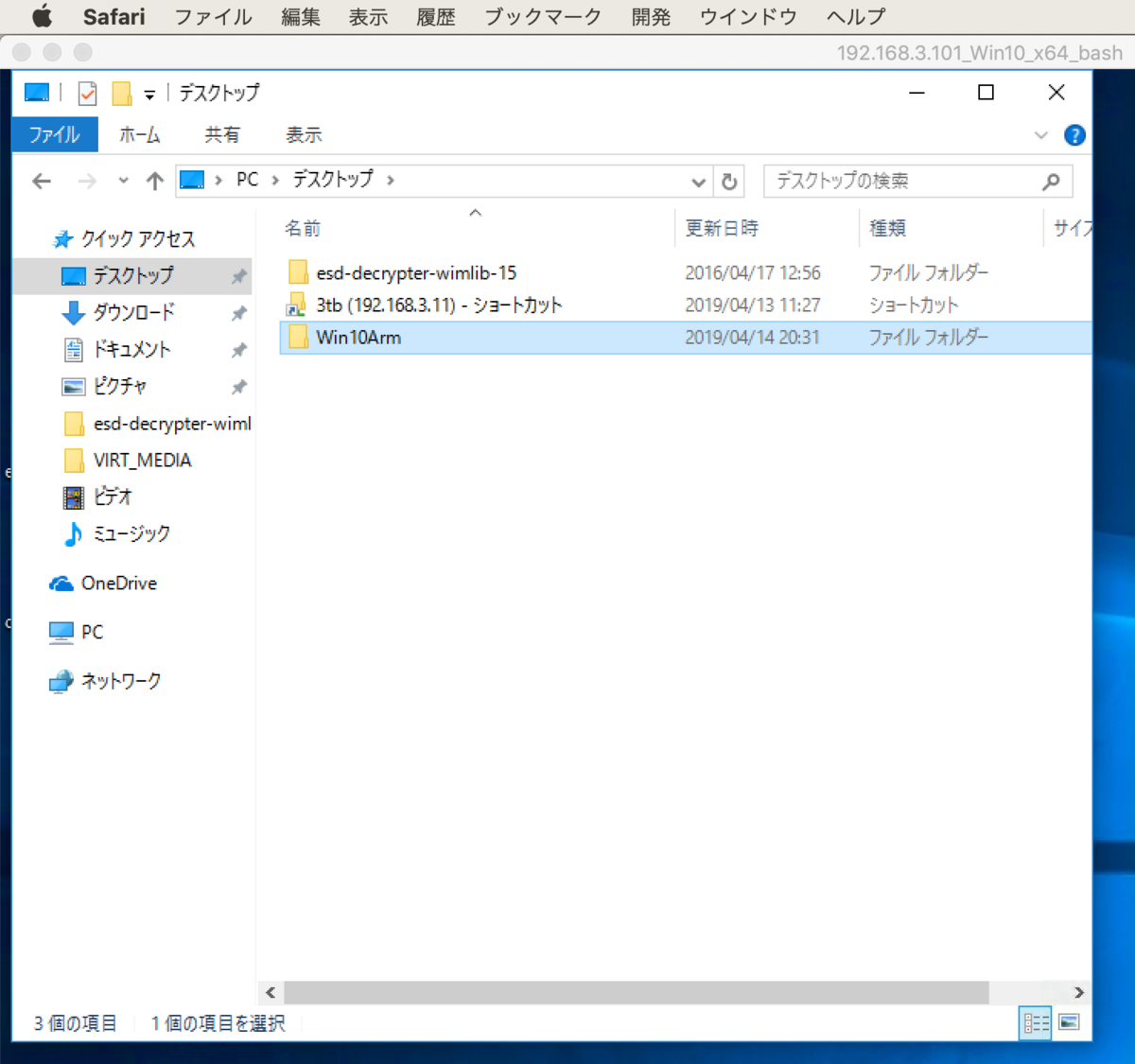
Task: Click the Win10Arm folder icon
Action: [x=298, y=338]
